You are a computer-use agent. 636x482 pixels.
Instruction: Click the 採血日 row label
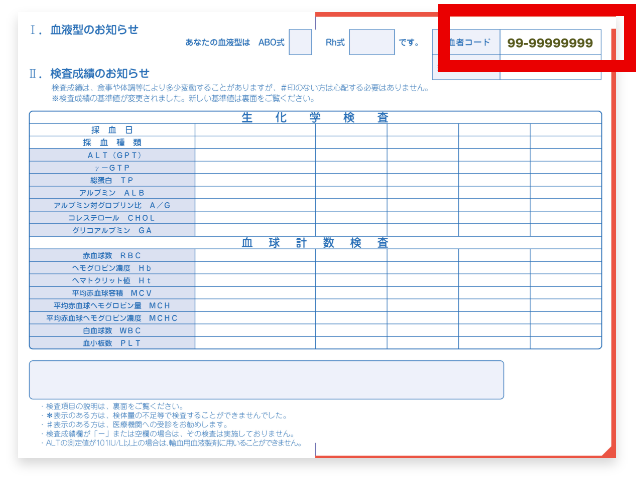112,130
